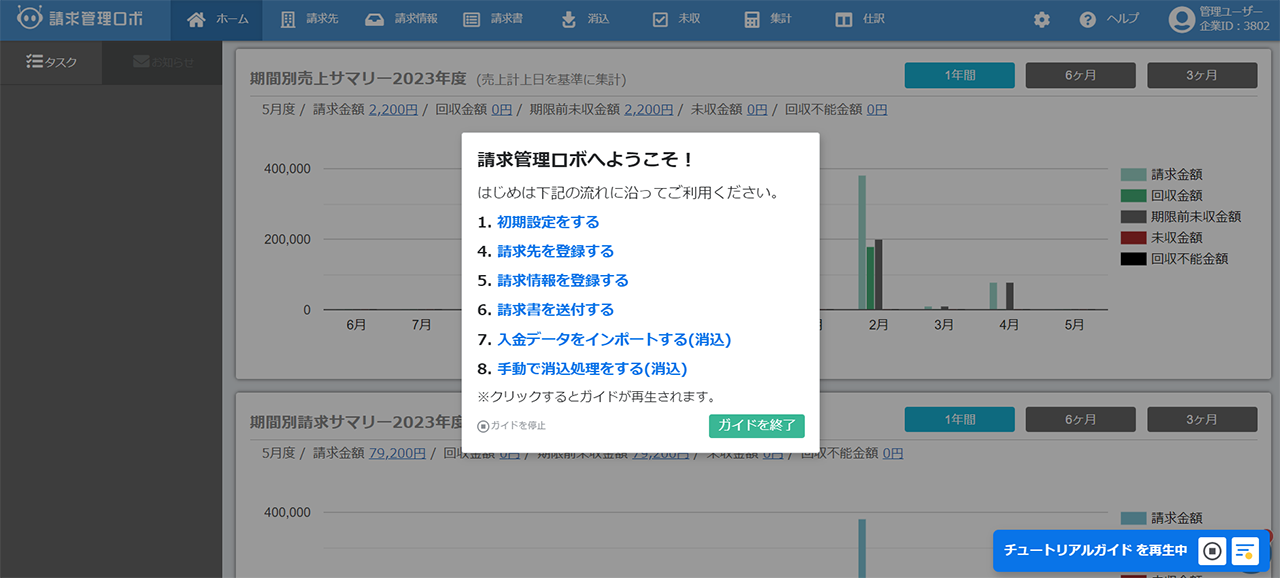The image size is (1280, 578).
Task: Select the 消込 download-arrow icon
Action: 569,19
